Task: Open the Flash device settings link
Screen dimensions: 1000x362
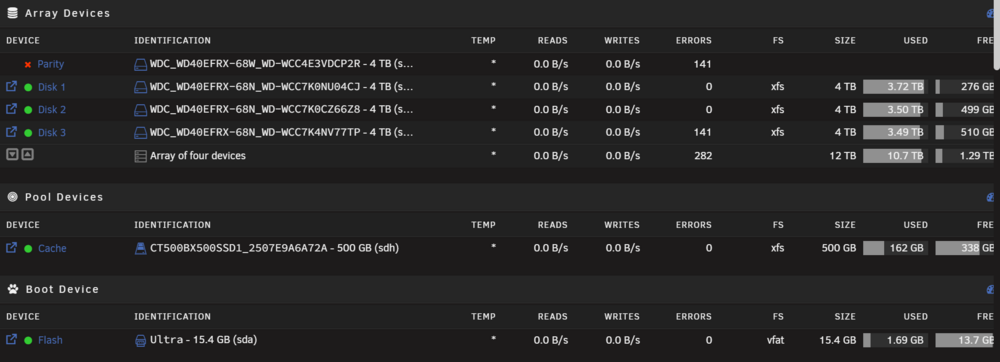Action: coord(50,340)
